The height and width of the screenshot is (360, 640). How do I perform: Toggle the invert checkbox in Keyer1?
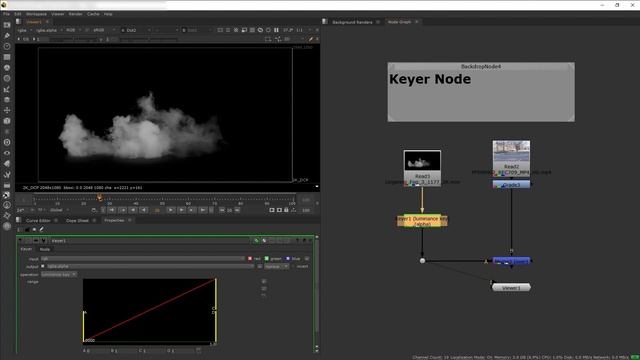293,267
